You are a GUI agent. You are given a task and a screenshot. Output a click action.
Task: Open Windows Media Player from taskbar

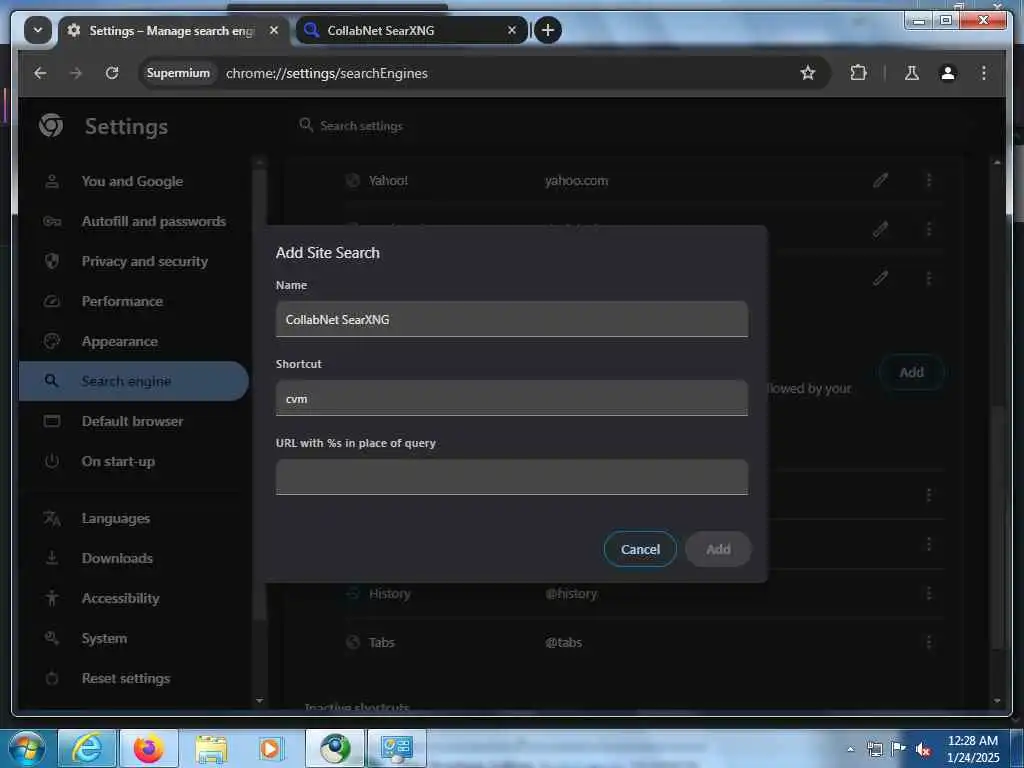click(x=270, y=748)
